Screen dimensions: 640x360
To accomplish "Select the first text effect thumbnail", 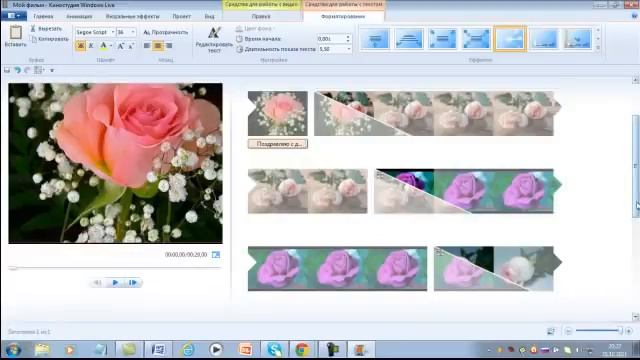I will tap(375, 39).
